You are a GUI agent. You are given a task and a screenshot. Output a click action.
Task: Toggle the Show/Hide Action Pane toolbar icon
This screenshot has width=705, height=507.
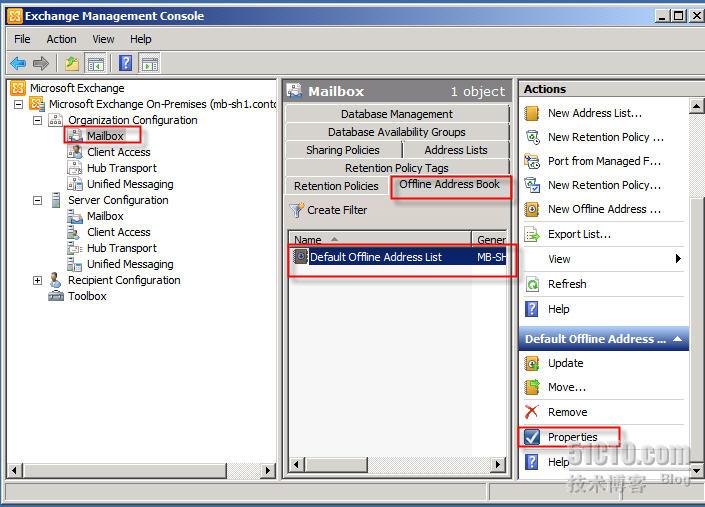tap(149, 63)
